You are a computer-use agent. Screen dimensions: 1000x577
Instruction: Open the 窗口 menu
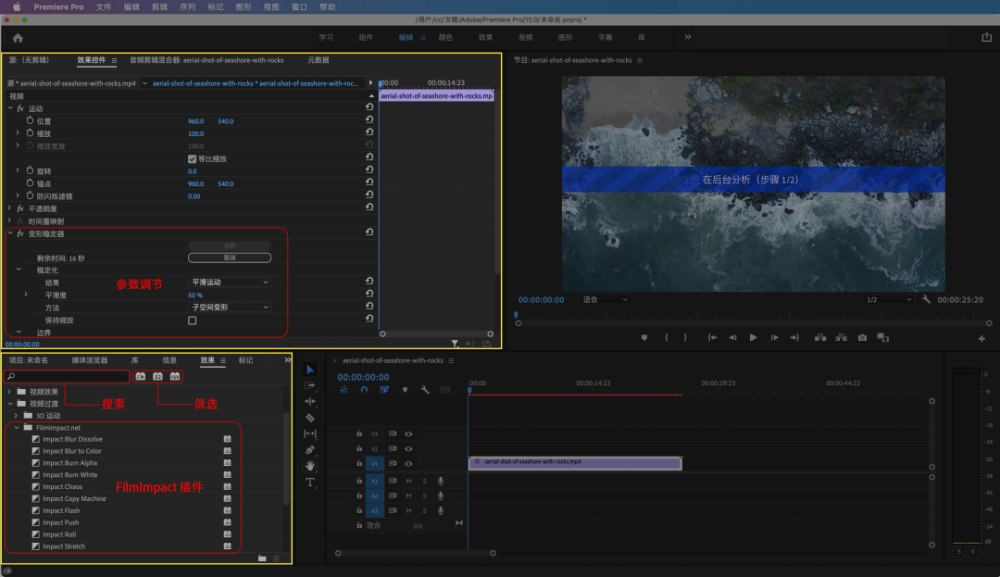(x=299, y=7)
